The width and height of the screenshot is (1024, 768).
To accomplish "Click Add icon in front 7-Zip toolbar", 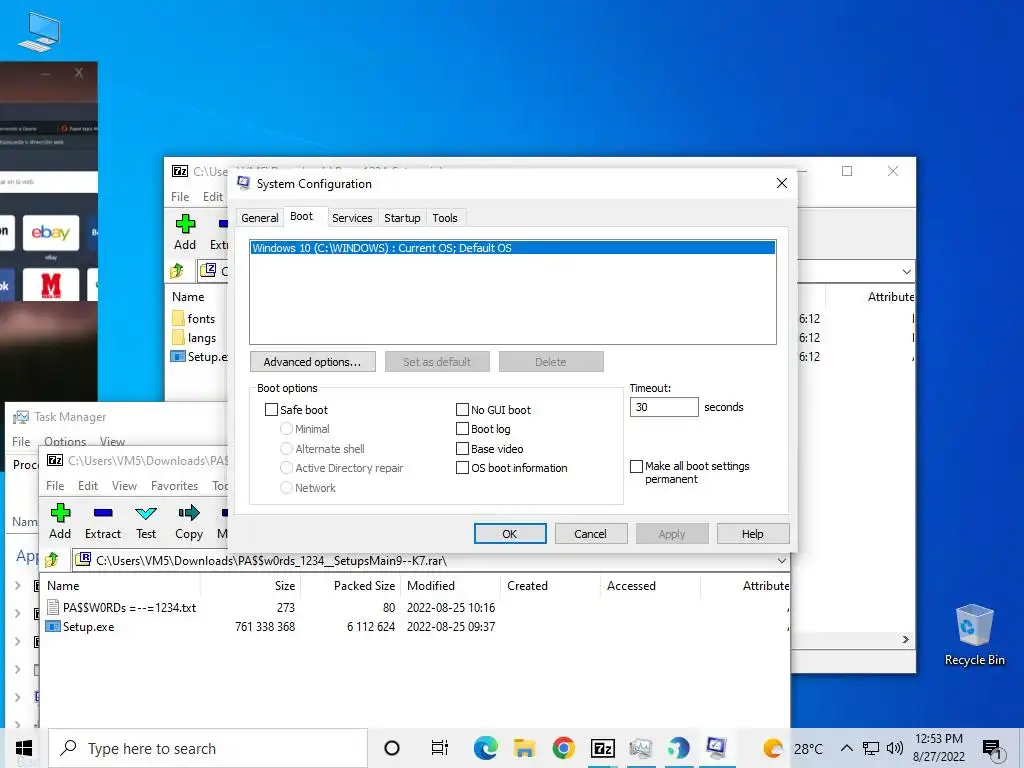I will pyautogui.click(x=60, y=513).
